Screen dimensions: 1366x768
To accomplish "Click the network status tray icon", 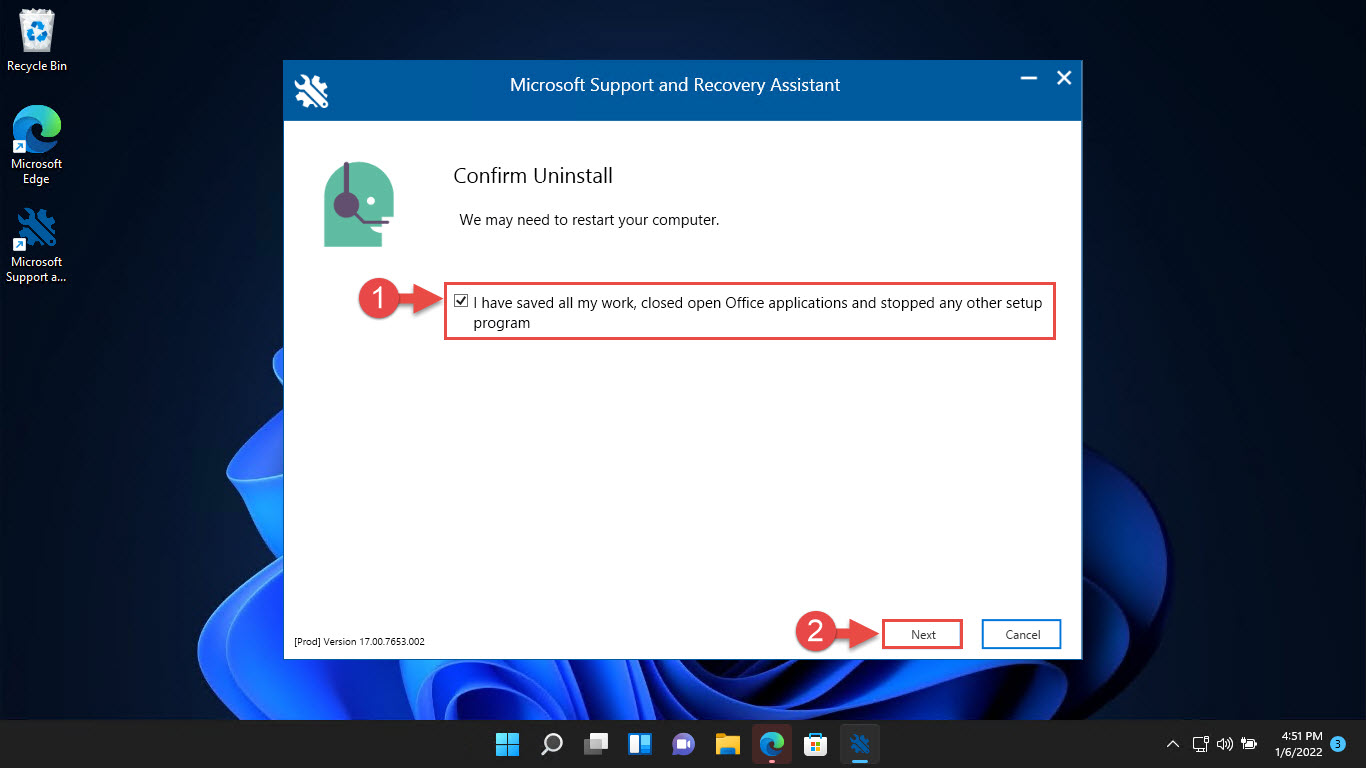I will coord(1201,744).
